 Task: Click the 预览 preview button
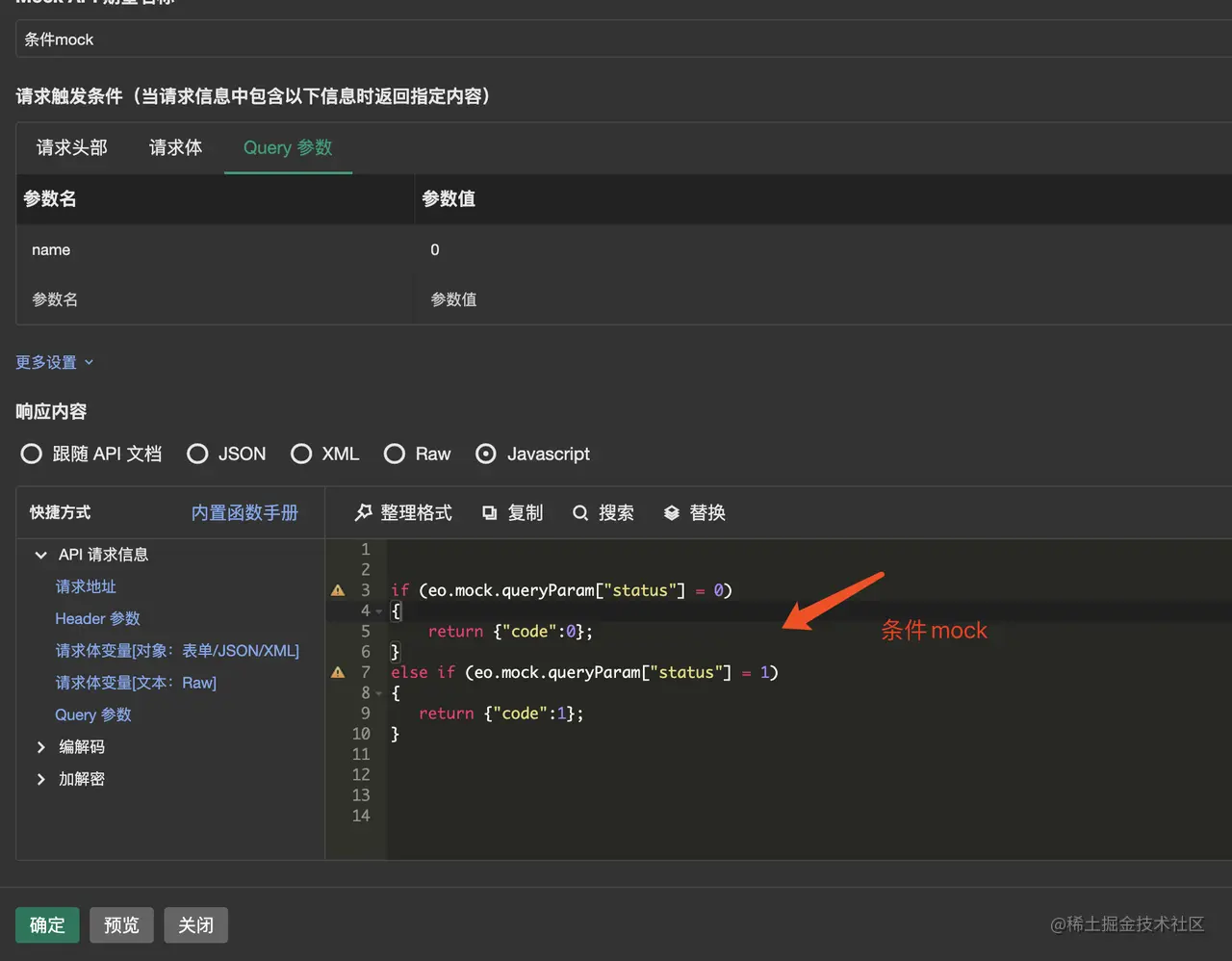[x=121, y=924]
